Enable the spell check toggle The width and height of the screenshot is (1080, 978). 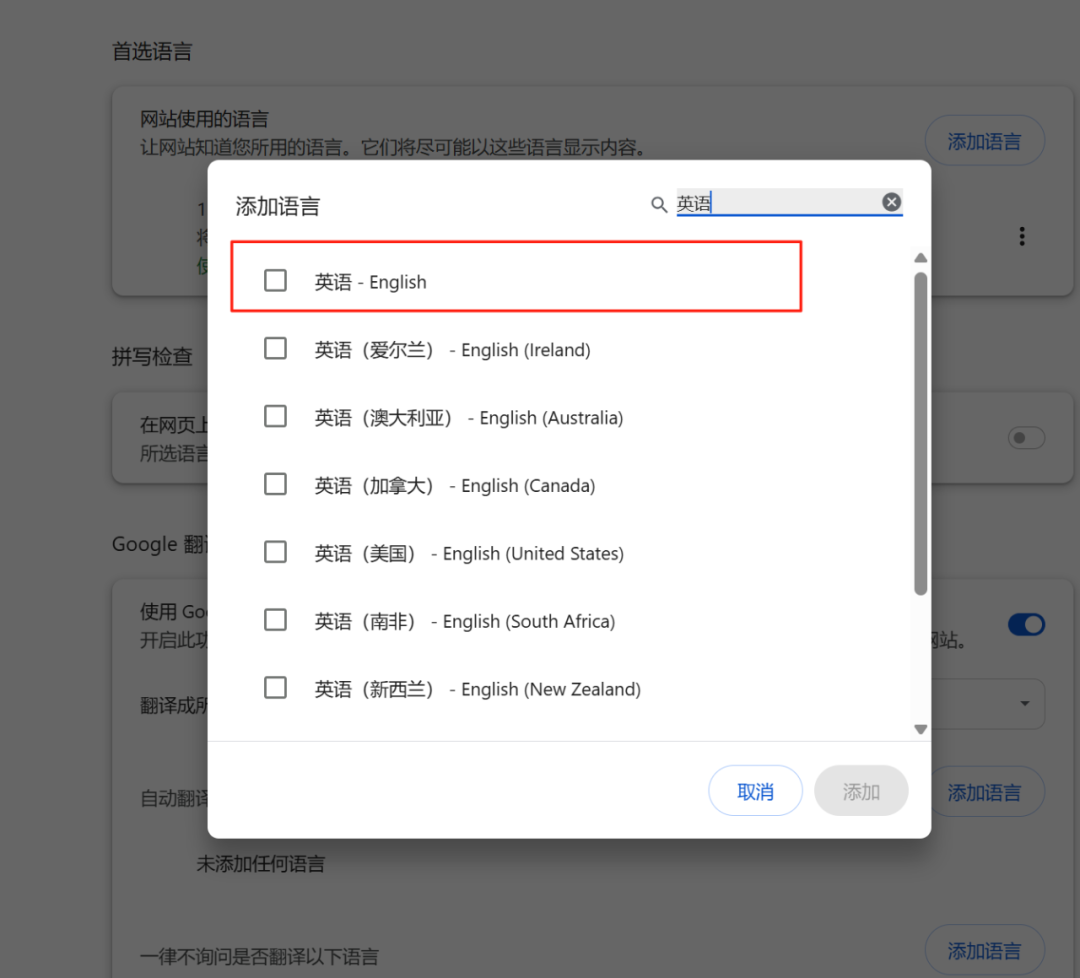(x=1026, y=437)
